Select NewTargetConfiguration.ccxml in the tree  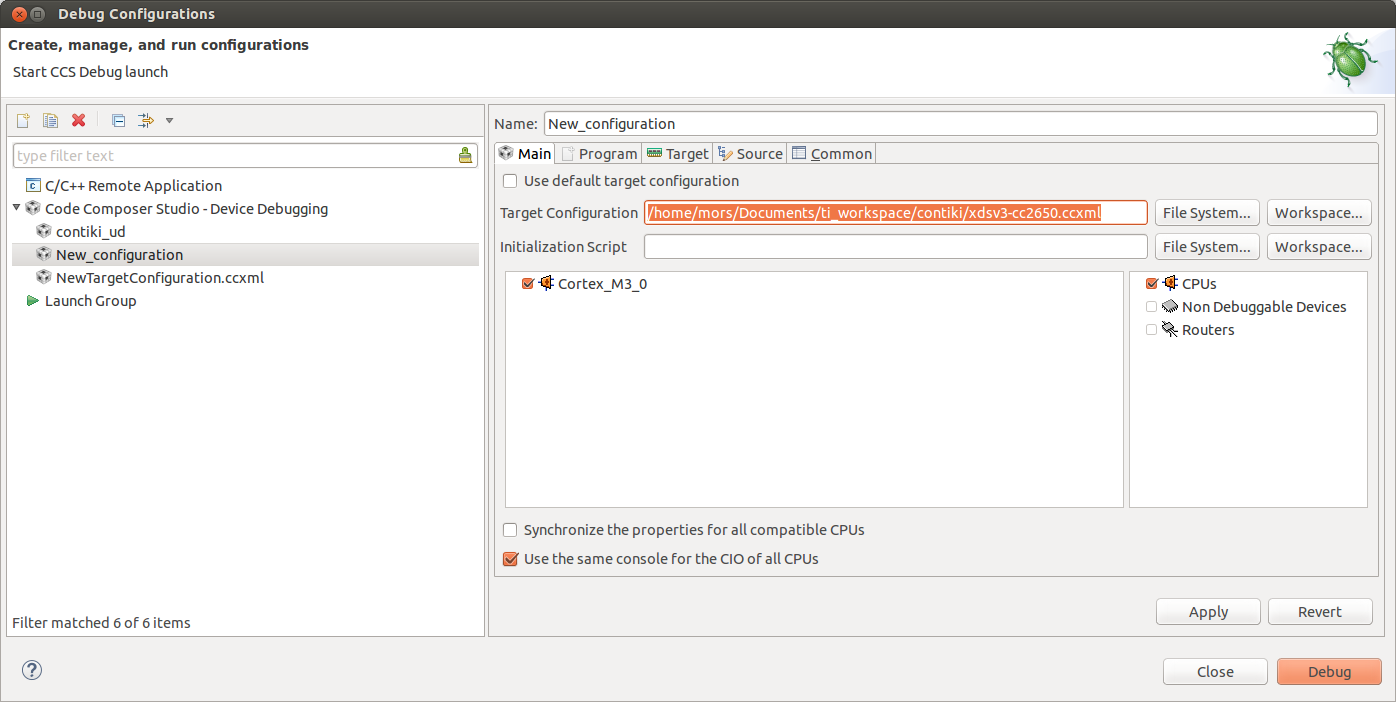(160, 278)
